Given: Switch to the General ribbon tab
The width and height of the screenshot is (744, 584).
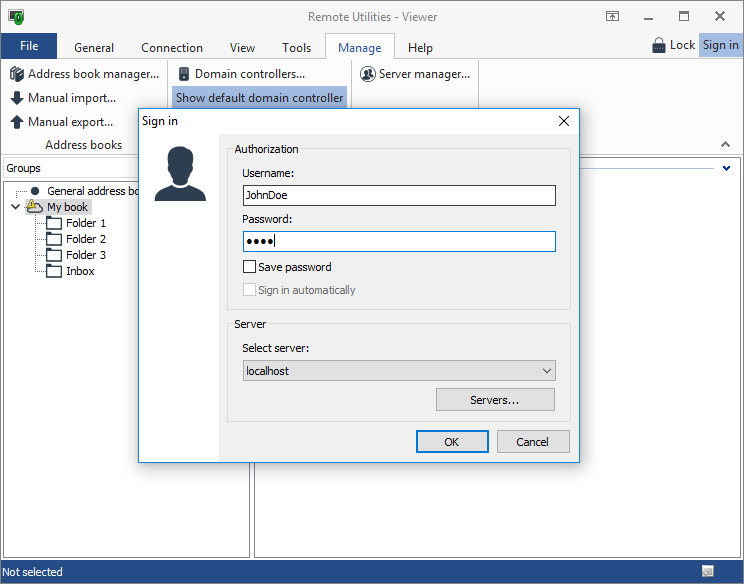Looking at the screenshot, I should coord(94,48).
